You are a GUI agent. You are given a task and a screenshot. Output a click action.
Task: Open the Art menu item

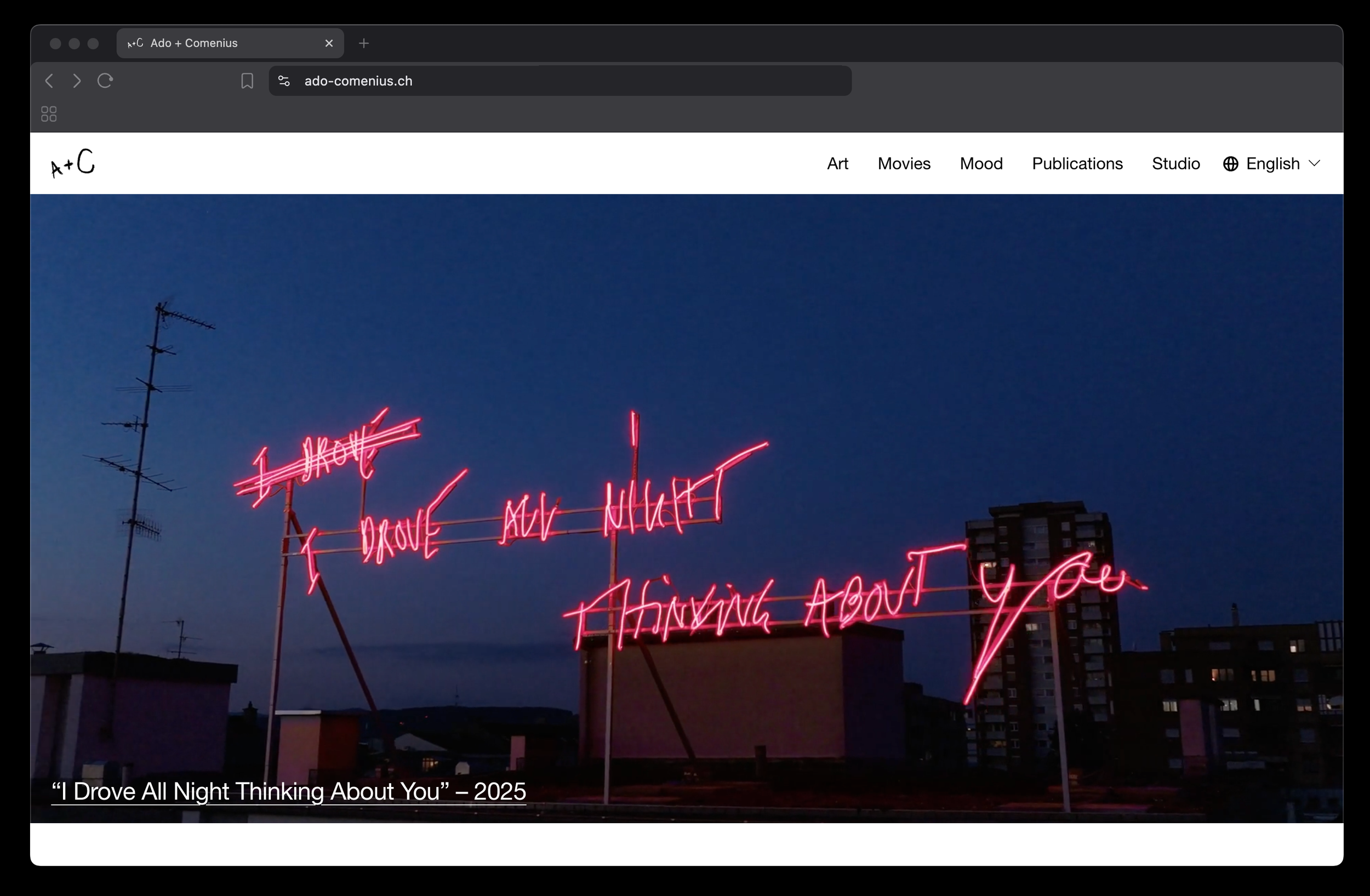point(837,163)
